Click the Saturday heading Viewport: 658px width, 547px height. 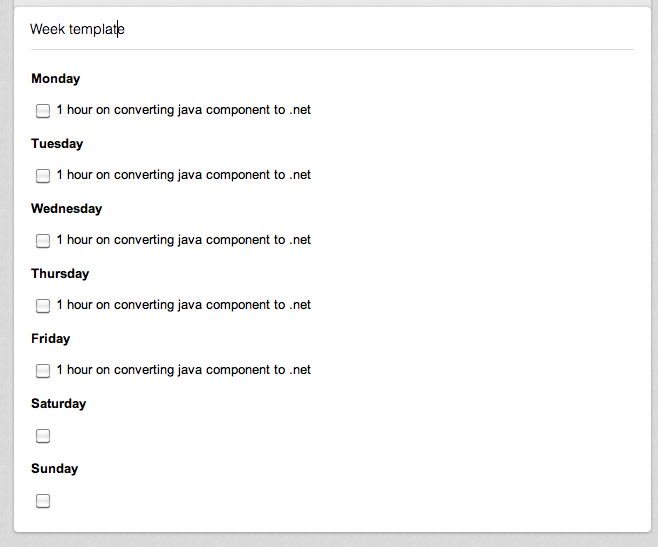[x=59, y=404]
